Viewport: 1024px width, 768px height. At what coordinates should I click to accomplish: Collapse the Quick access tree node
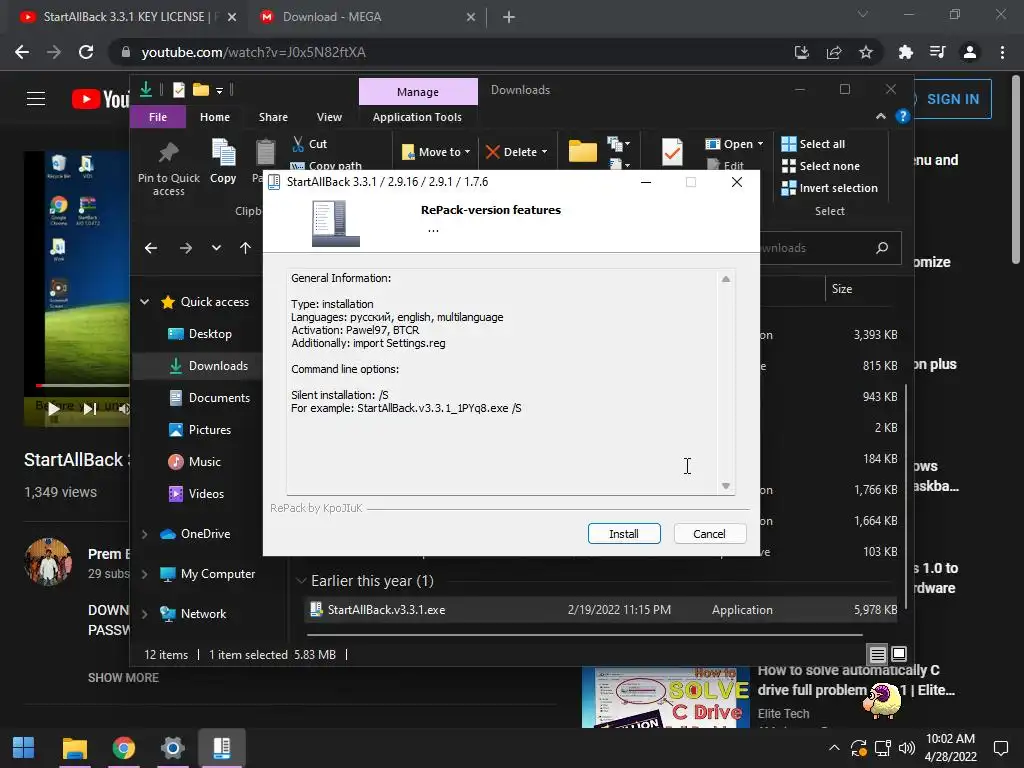(x=144, y=302)
